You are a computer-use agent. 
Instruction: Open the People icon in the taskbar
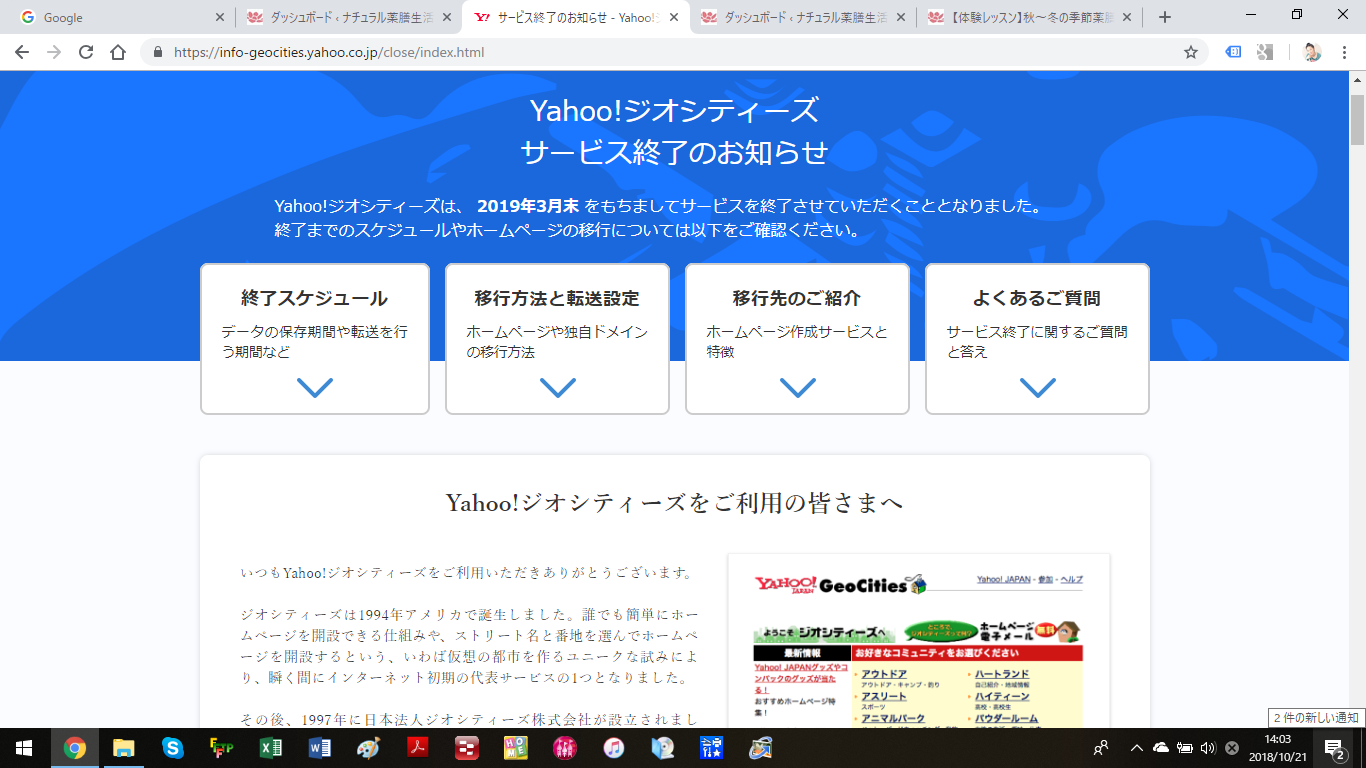click(x=1102, y=748)
